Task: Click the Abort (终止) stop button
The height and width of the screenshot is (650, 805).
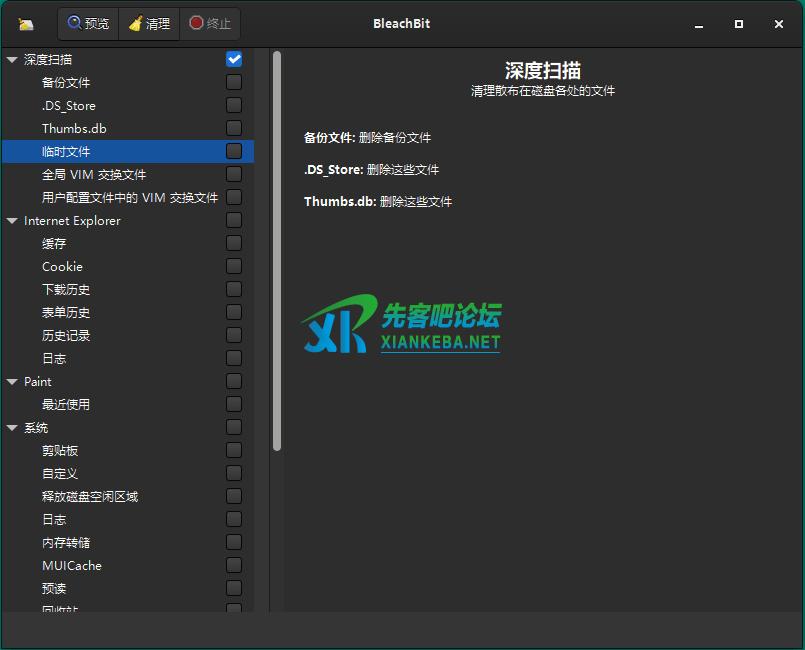Action: point(210,24)
